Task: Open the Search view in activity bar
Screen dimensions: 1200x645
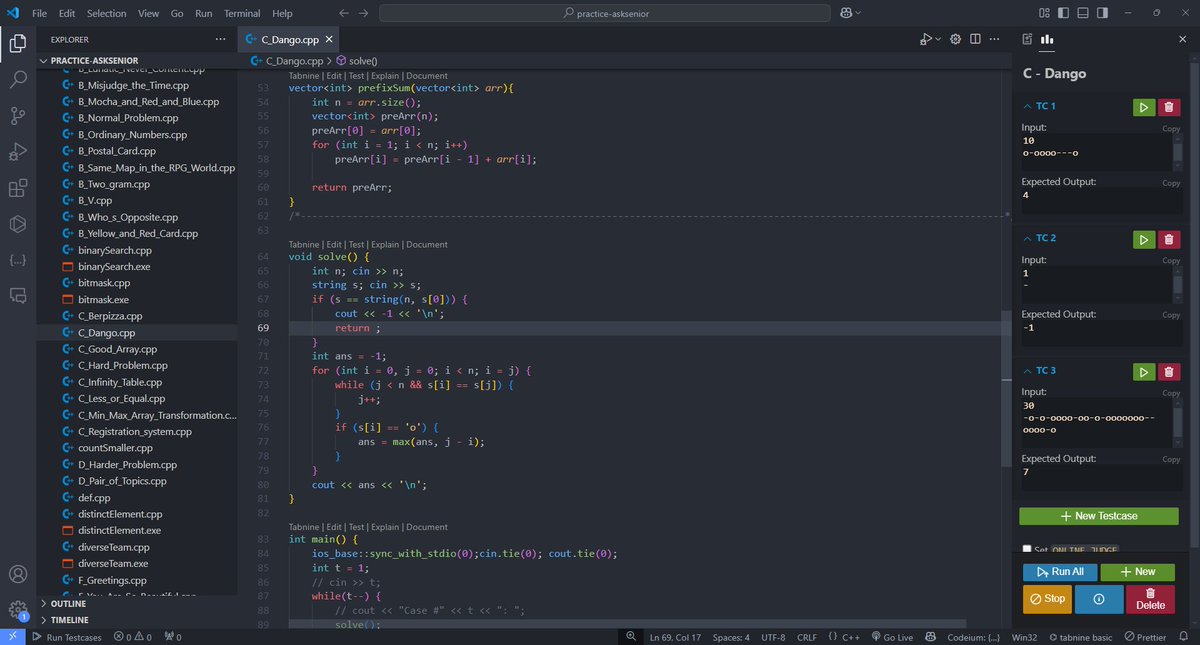Action: coord(18,80)
